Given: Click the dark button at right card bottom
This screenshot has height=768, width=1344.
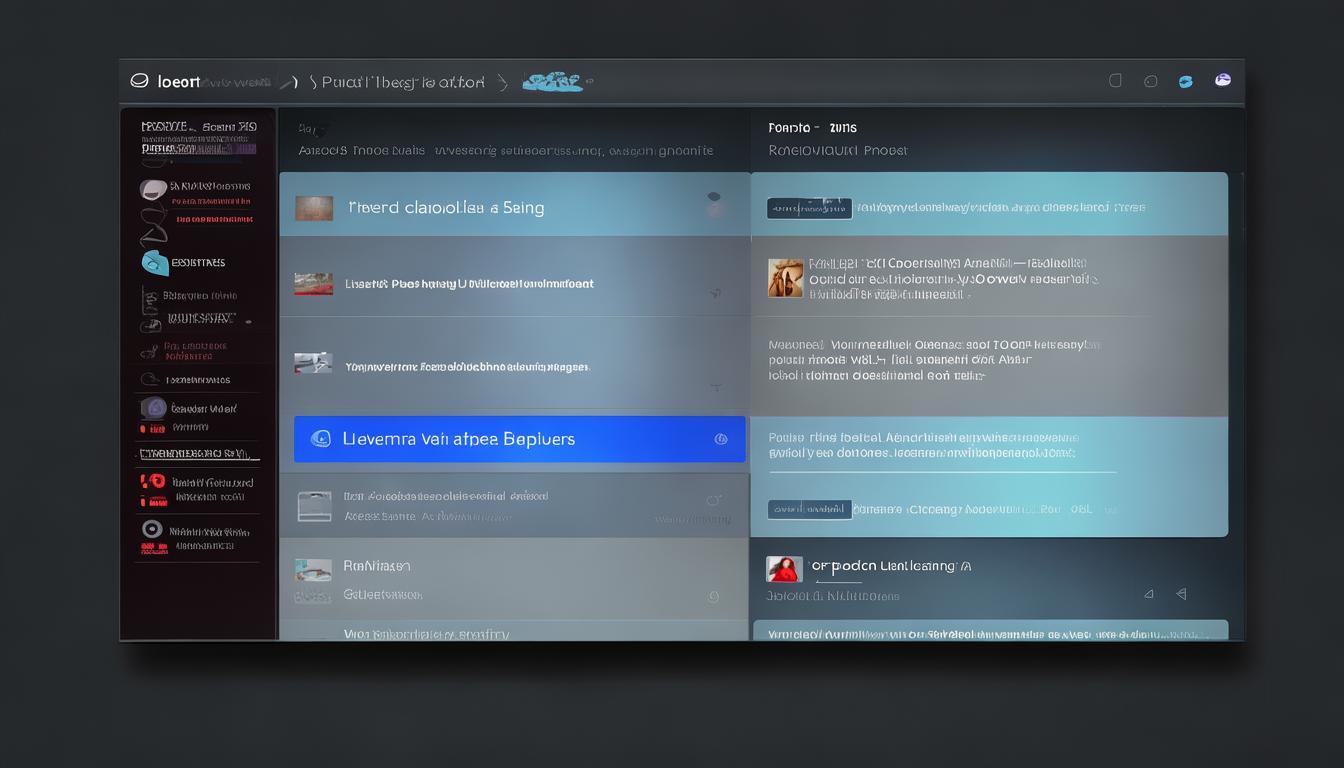Looking at the screenshot, I should [809, 509].
